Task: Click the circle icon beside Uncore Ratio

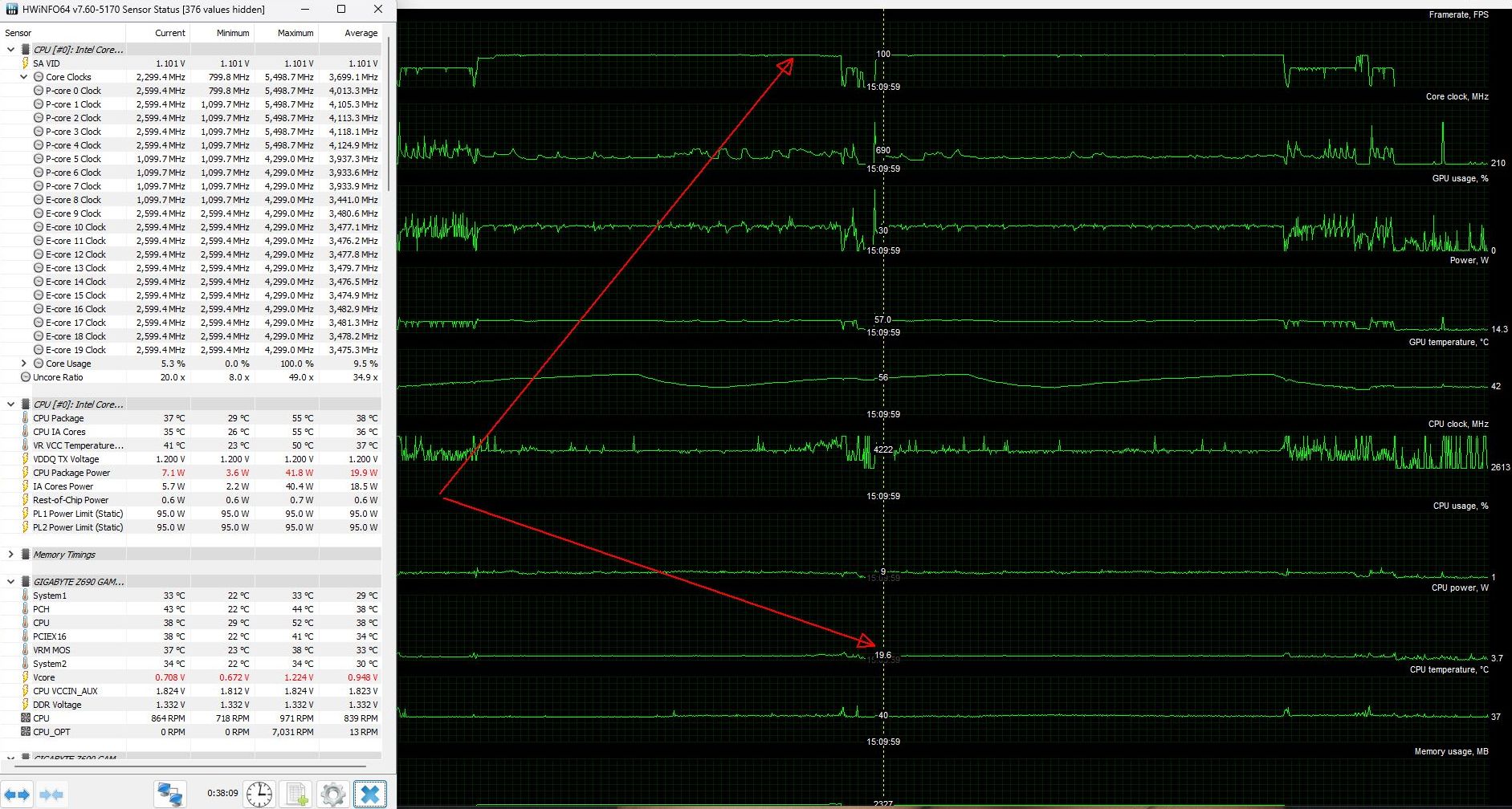Action: [26, 377]
